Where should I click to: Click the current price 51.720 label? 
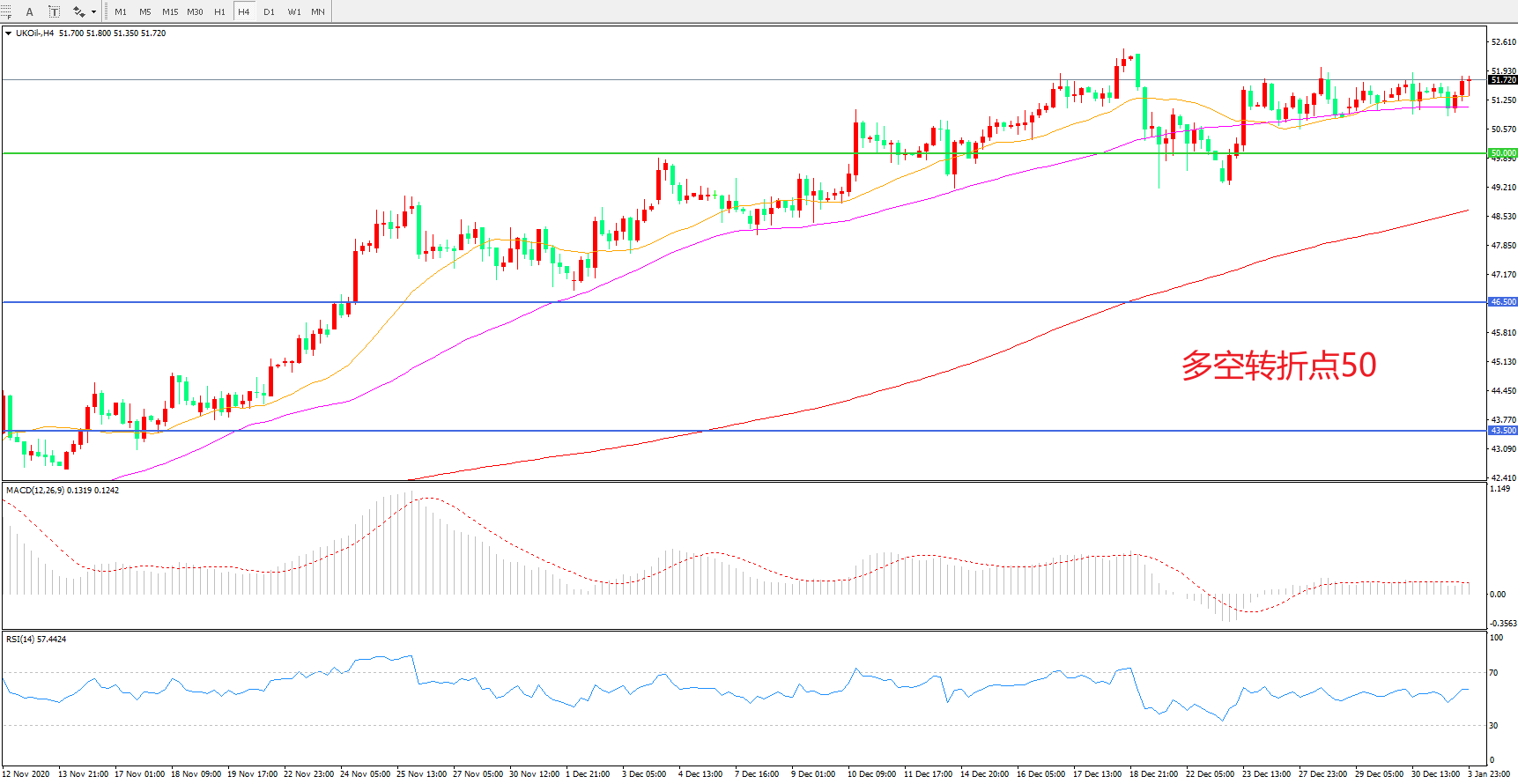coord(1503,80)
